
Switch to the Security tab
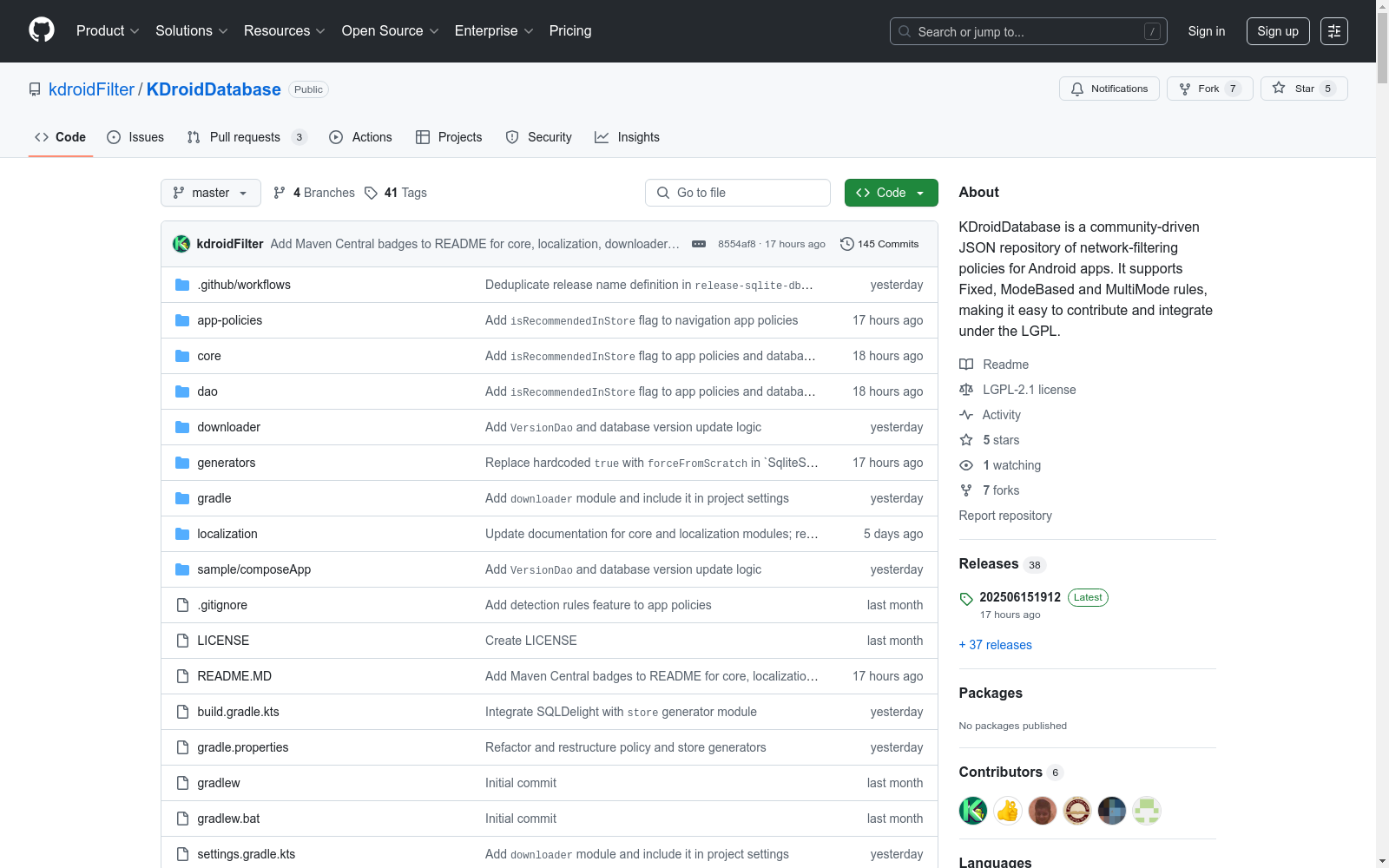538,137
